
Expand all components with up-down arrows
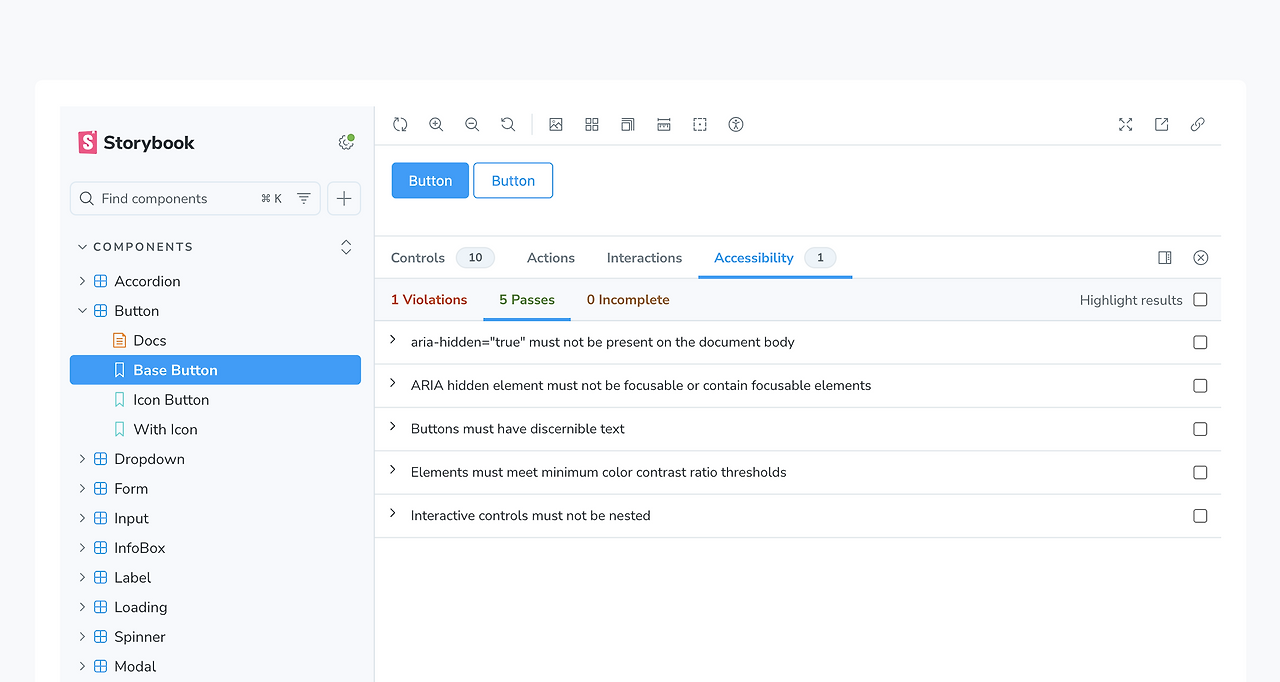[346, 247]
